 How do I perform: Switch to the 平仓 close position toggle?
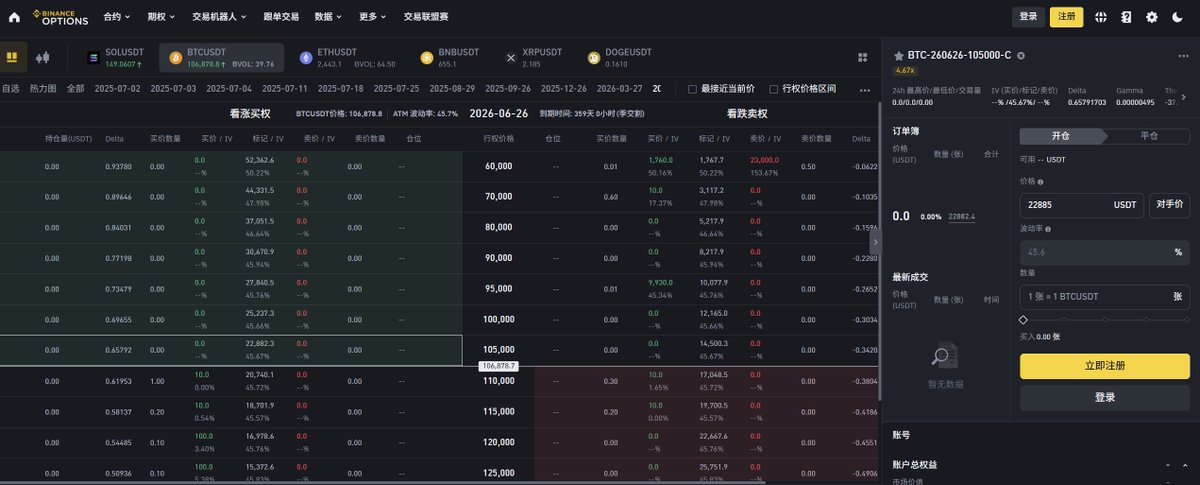pyautogui.click(x=1149, y=136)
